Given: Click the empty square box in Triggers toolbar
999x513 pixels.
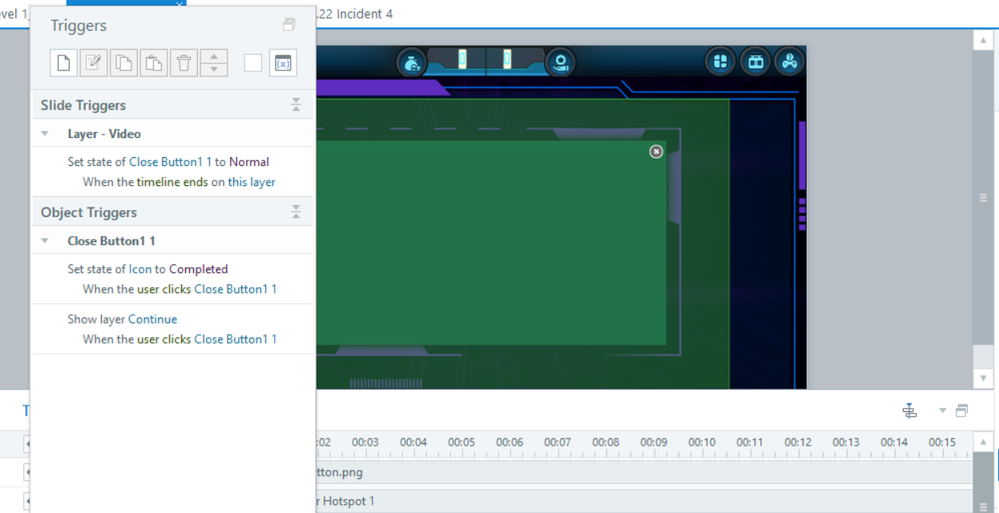Looking at the screenshot, I should coord(253,63).
